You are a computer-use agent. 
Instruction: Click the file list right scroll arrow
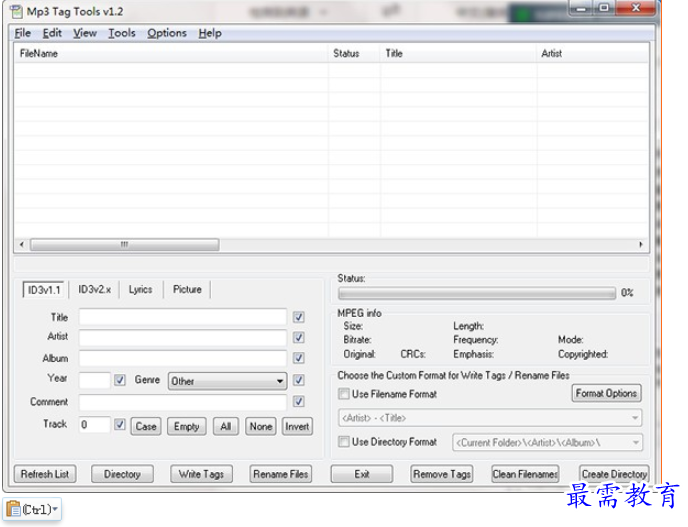click(x=641, y=244)
